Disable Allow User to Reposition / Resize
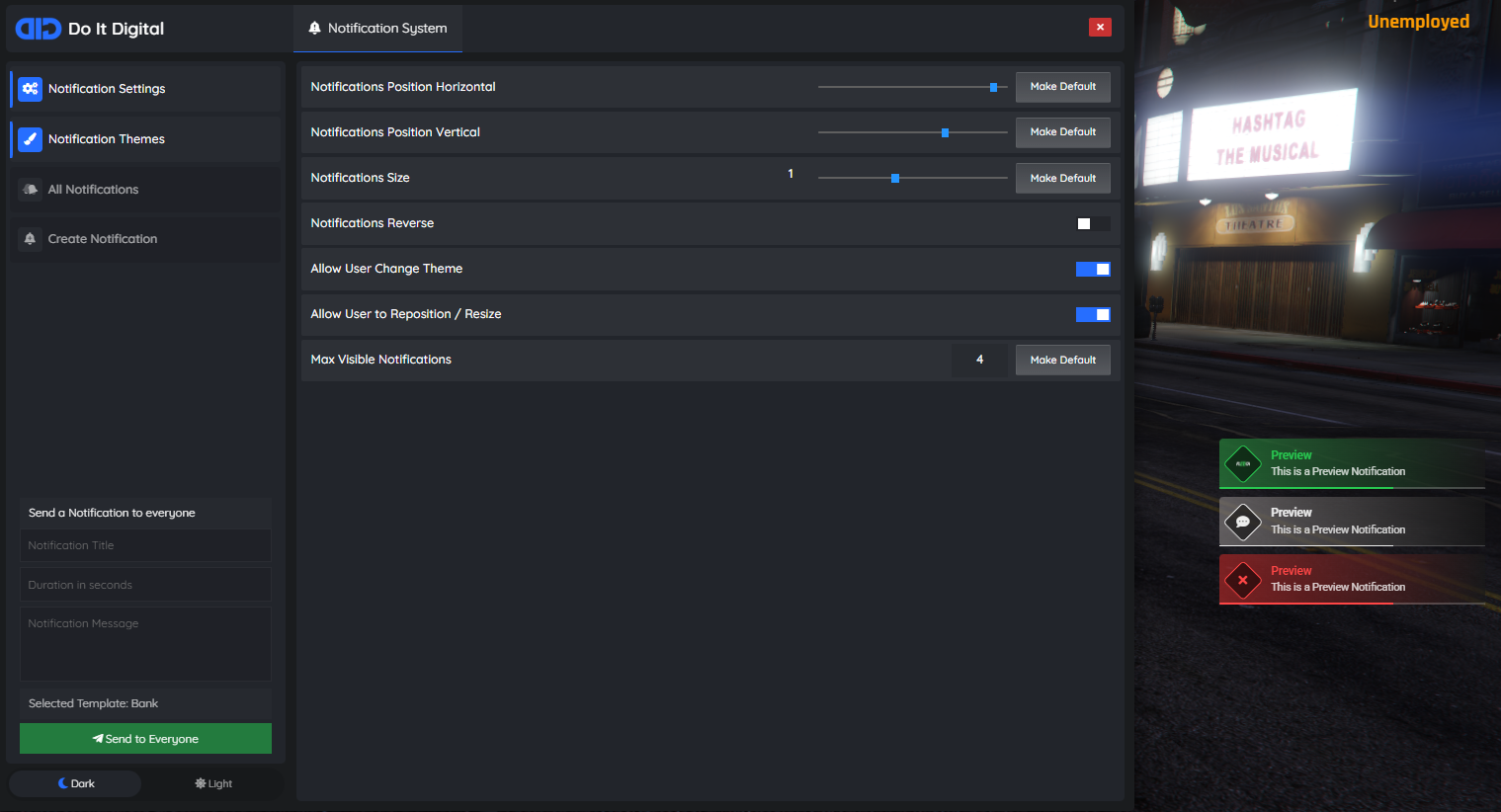The height and width of the screenshot is (812, 1501). coord(1093,314)
